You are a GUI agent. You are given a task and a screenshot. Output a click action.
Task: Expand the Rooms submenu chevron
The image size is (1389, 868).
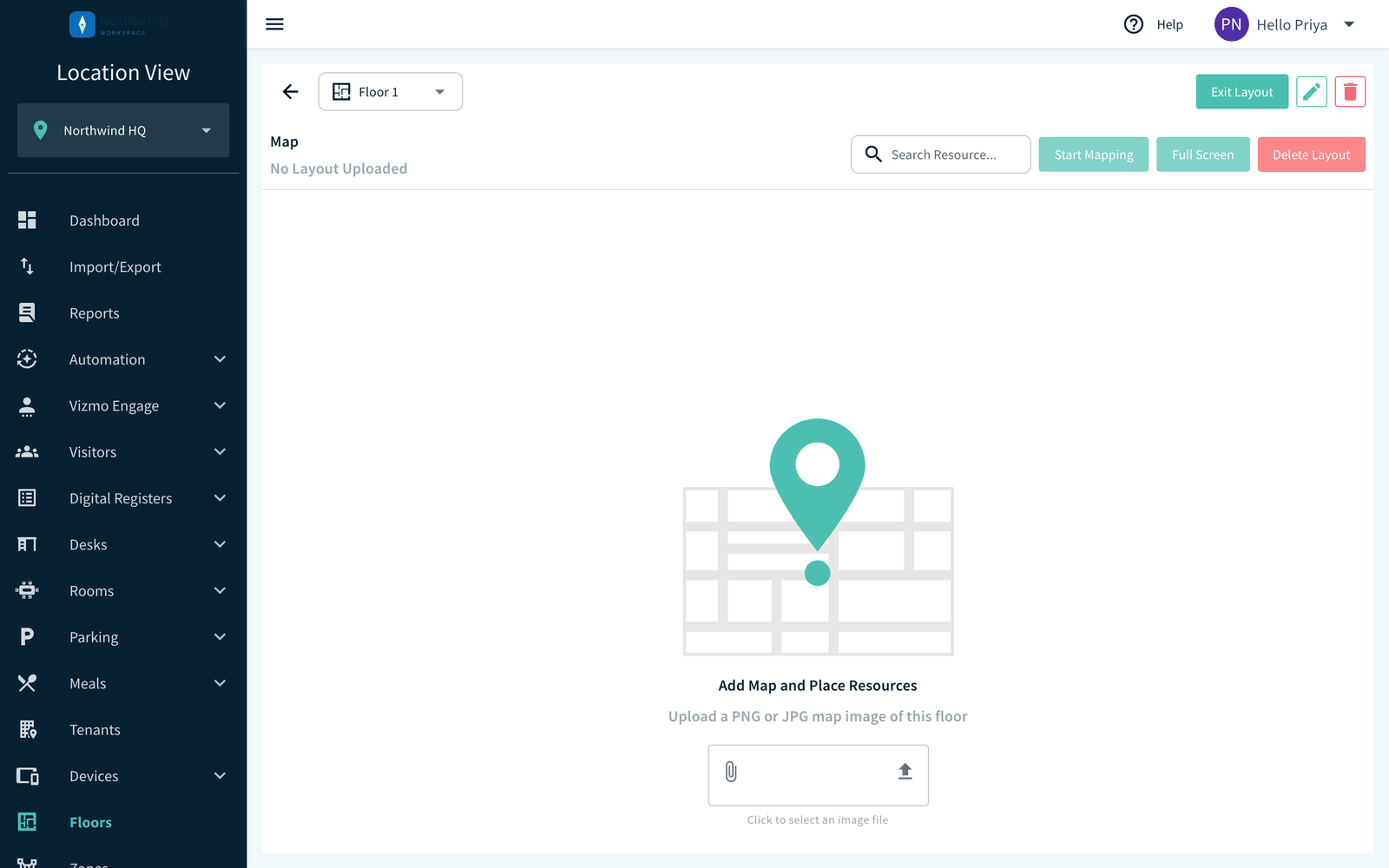tap(220, 590)
